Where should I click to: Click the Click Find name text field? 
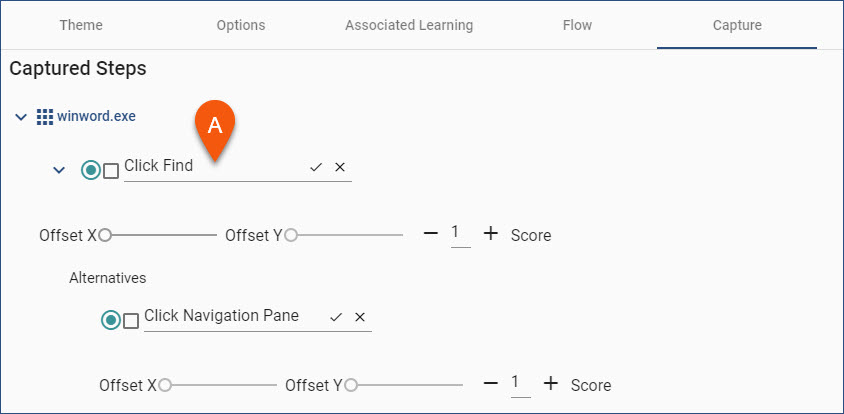point(215,166)
